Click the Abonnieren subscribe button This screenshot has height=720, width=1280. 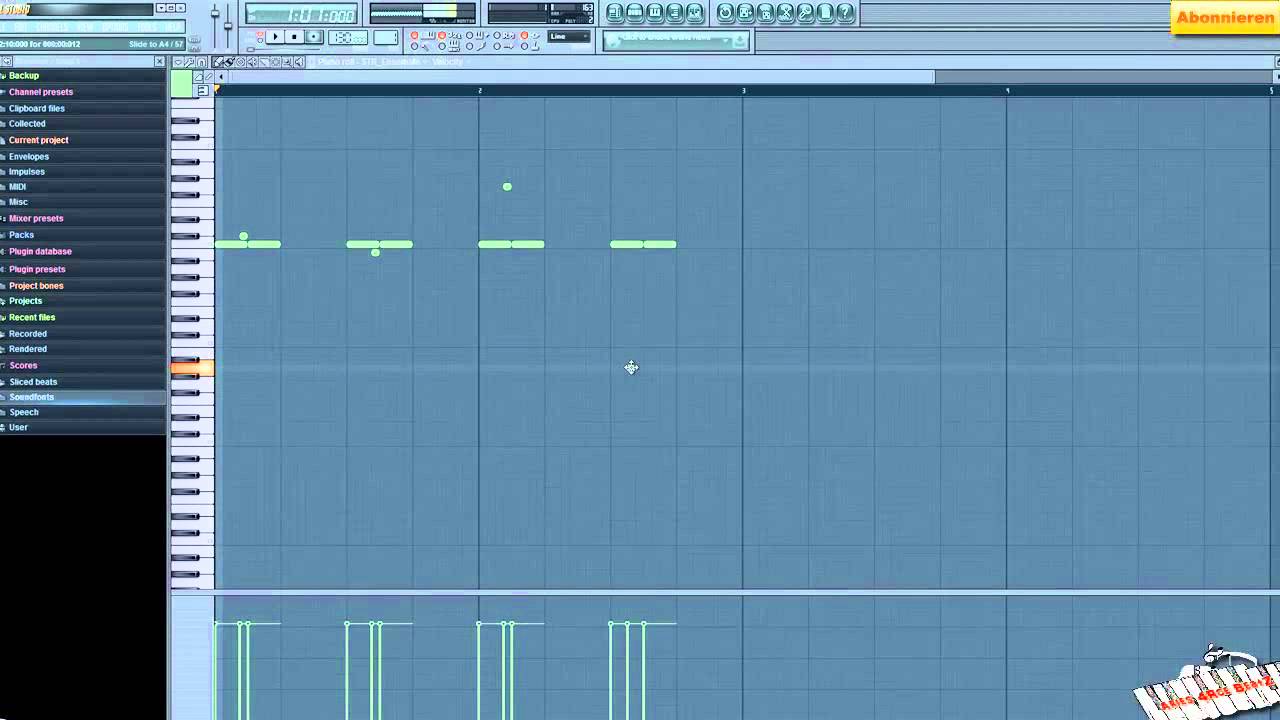1225,17
